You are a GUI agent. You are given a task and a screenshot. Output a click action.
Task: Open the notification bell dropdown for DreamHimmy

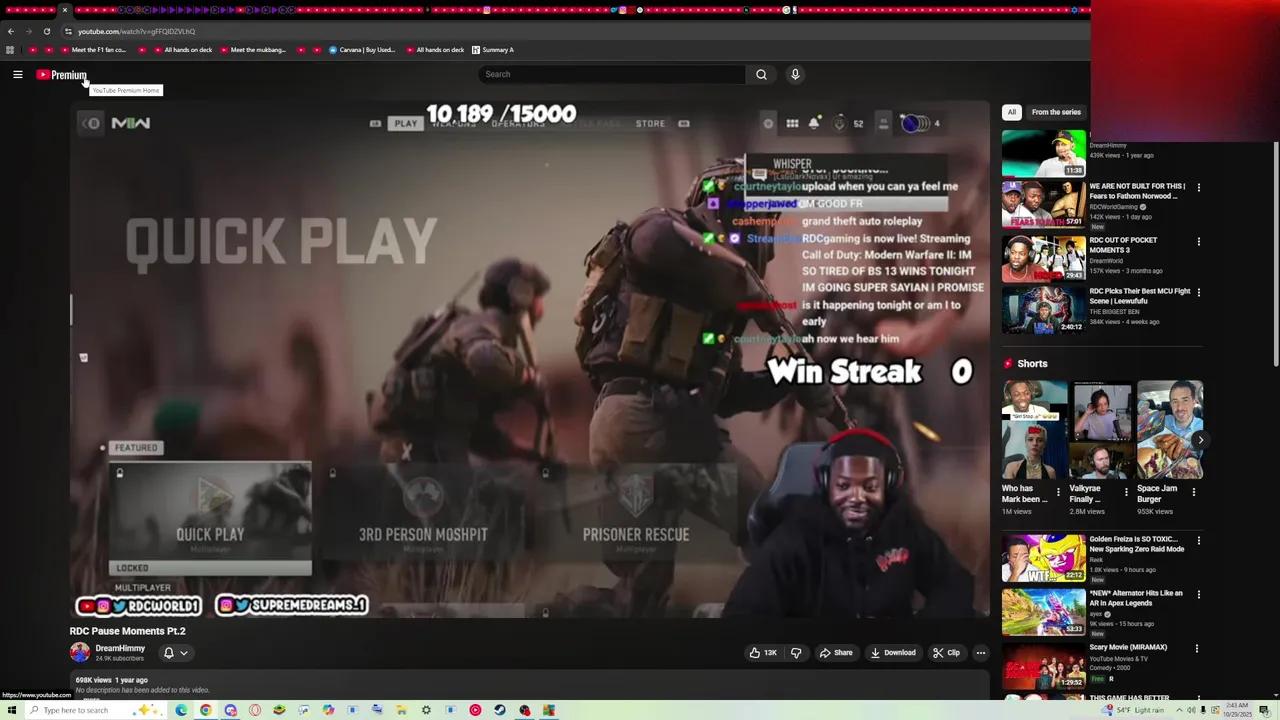coord(175,653)
